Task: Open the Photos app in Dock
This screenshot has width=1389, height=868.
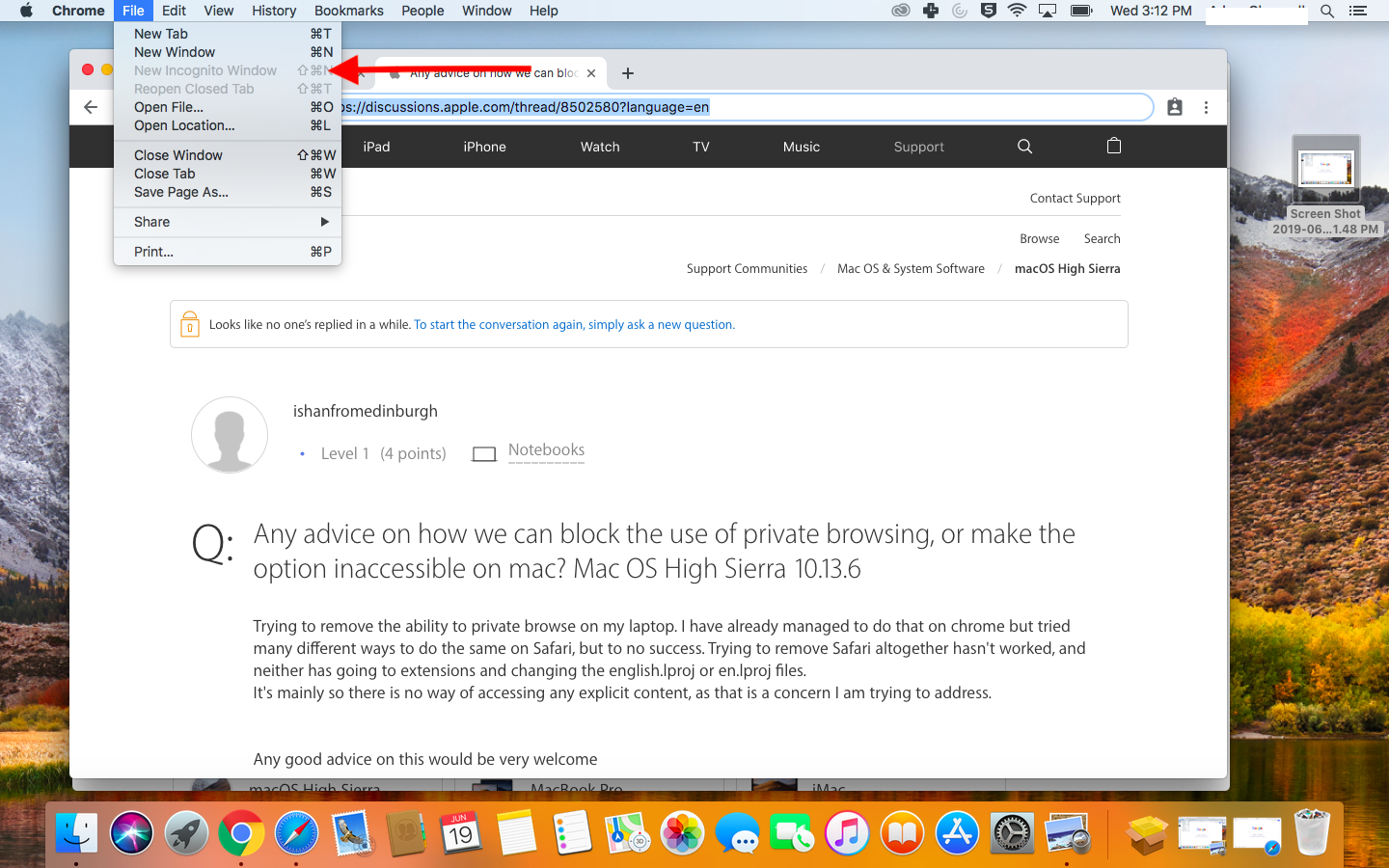Action: coord(682,833)
